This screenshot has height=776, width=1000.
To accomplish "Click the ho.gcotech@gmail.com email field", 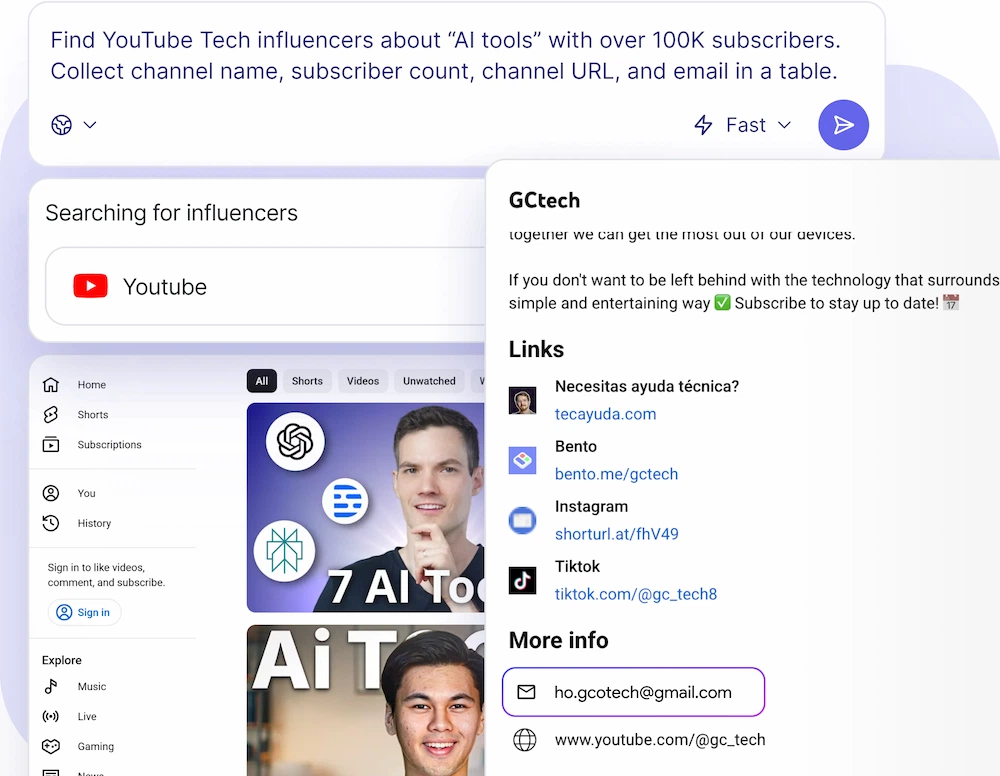I will click(x=633, y=692).
